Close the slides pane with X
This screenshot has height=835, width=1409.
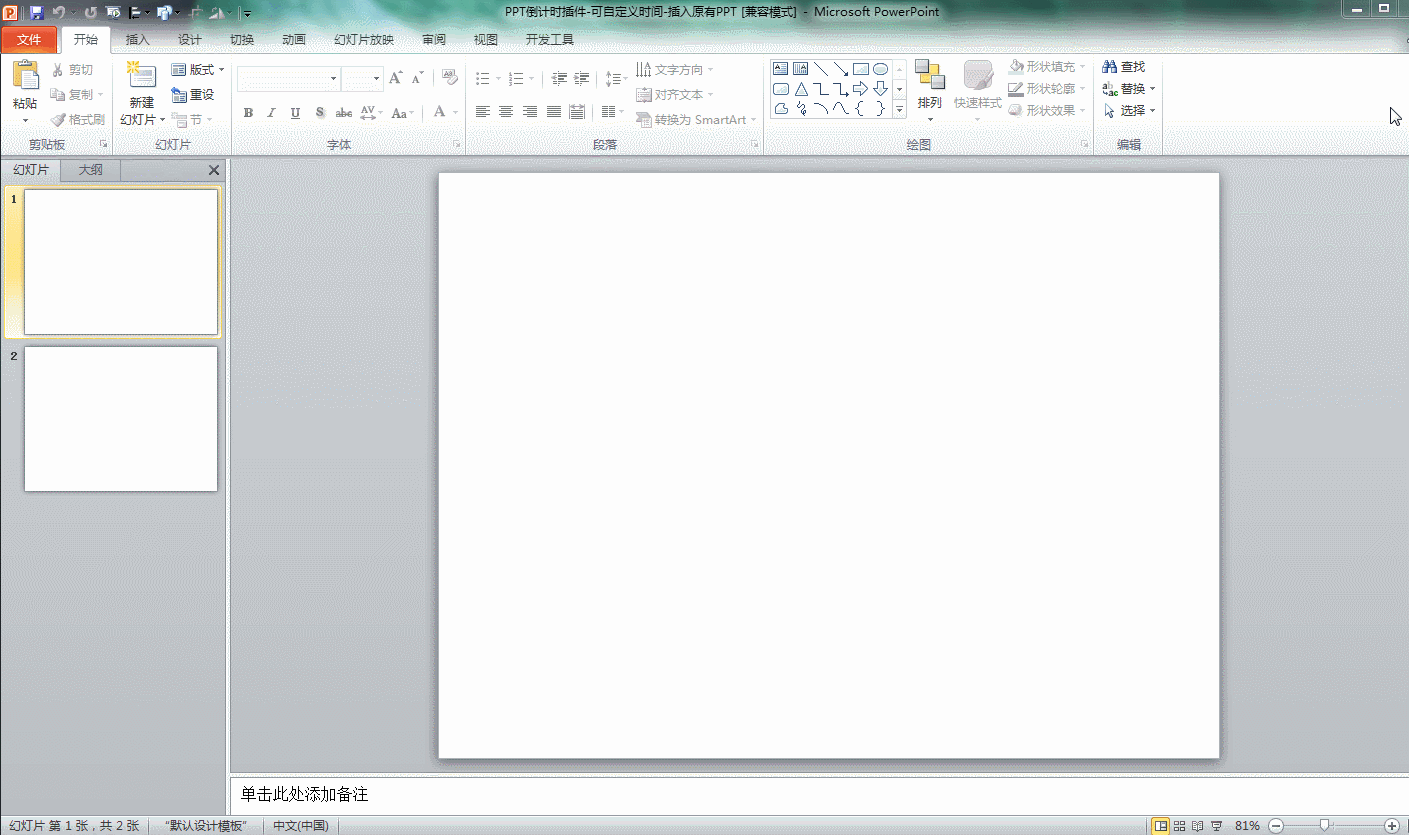214,171
